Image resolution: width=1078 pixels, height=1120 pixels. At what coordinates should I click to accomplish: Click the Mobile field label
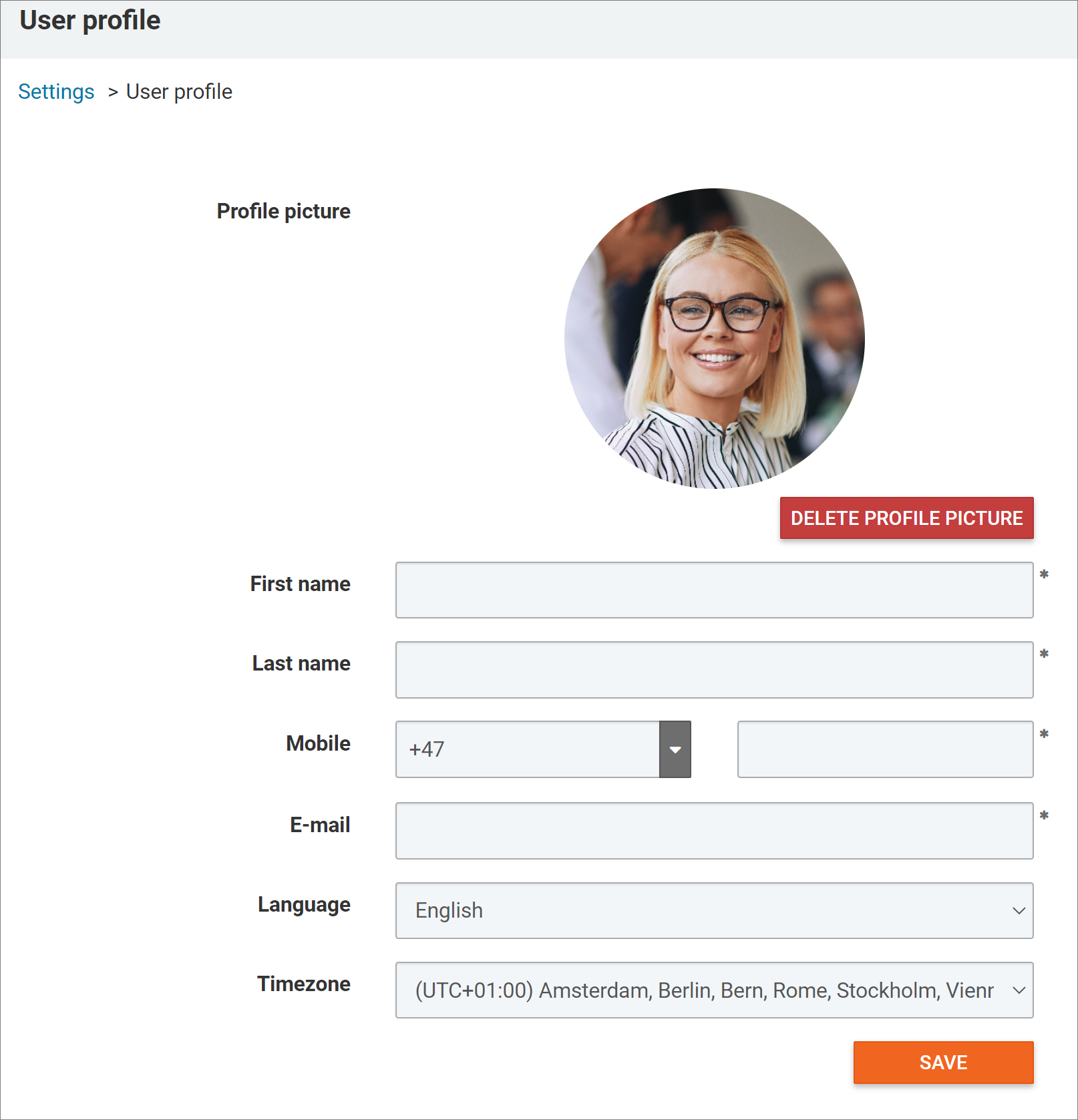coord(318,743)
